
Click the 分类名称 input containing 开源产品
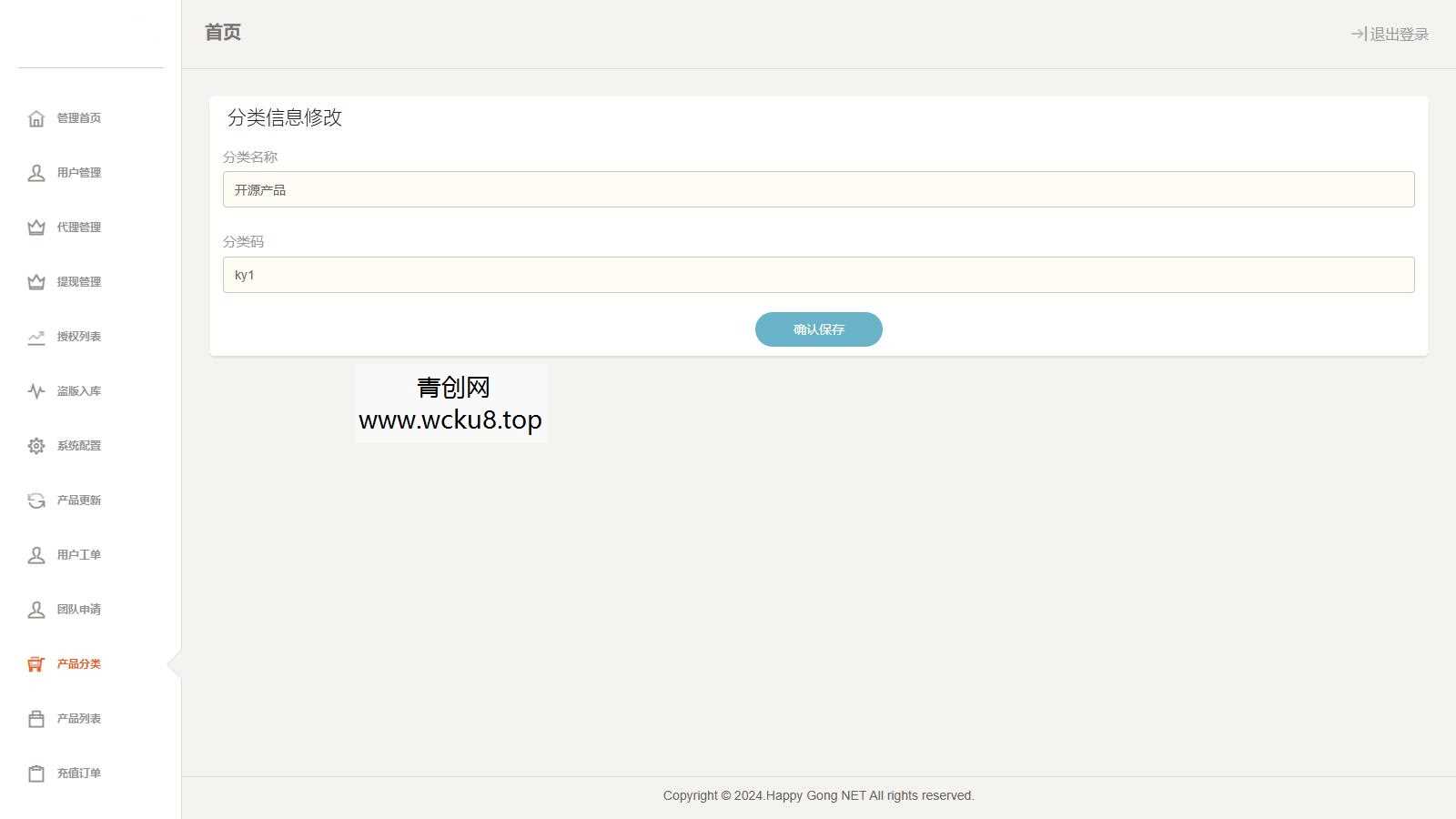(x=818, y=188)
